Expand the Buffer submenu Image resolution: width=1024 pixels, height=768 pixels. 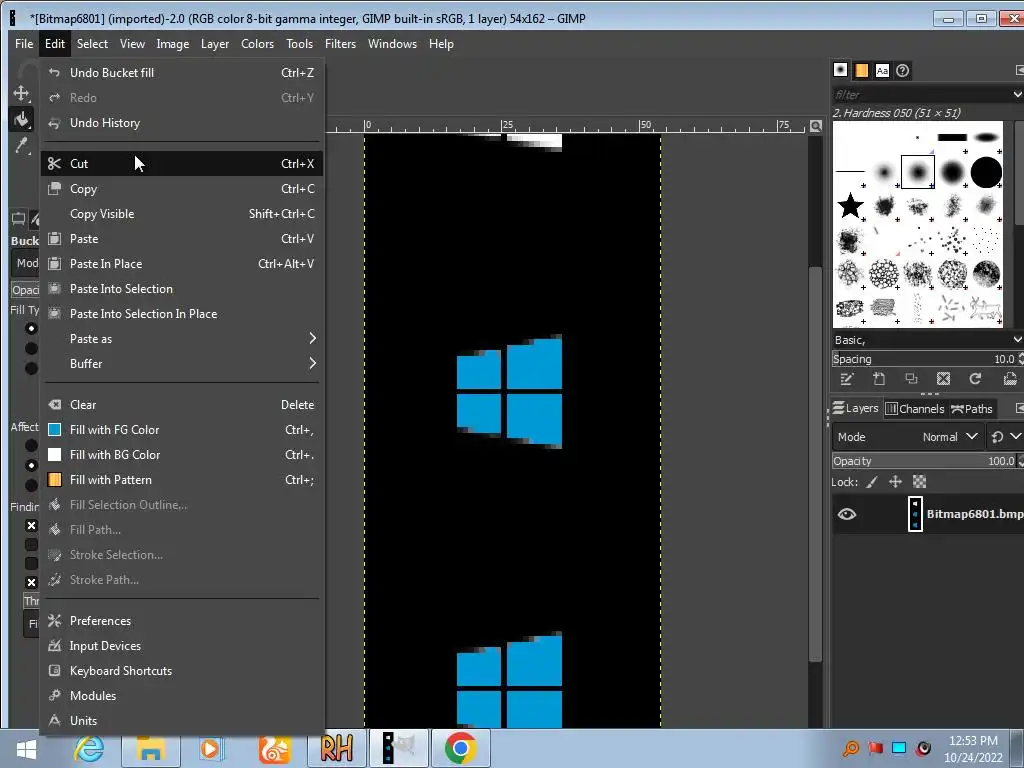click(182, 363)
